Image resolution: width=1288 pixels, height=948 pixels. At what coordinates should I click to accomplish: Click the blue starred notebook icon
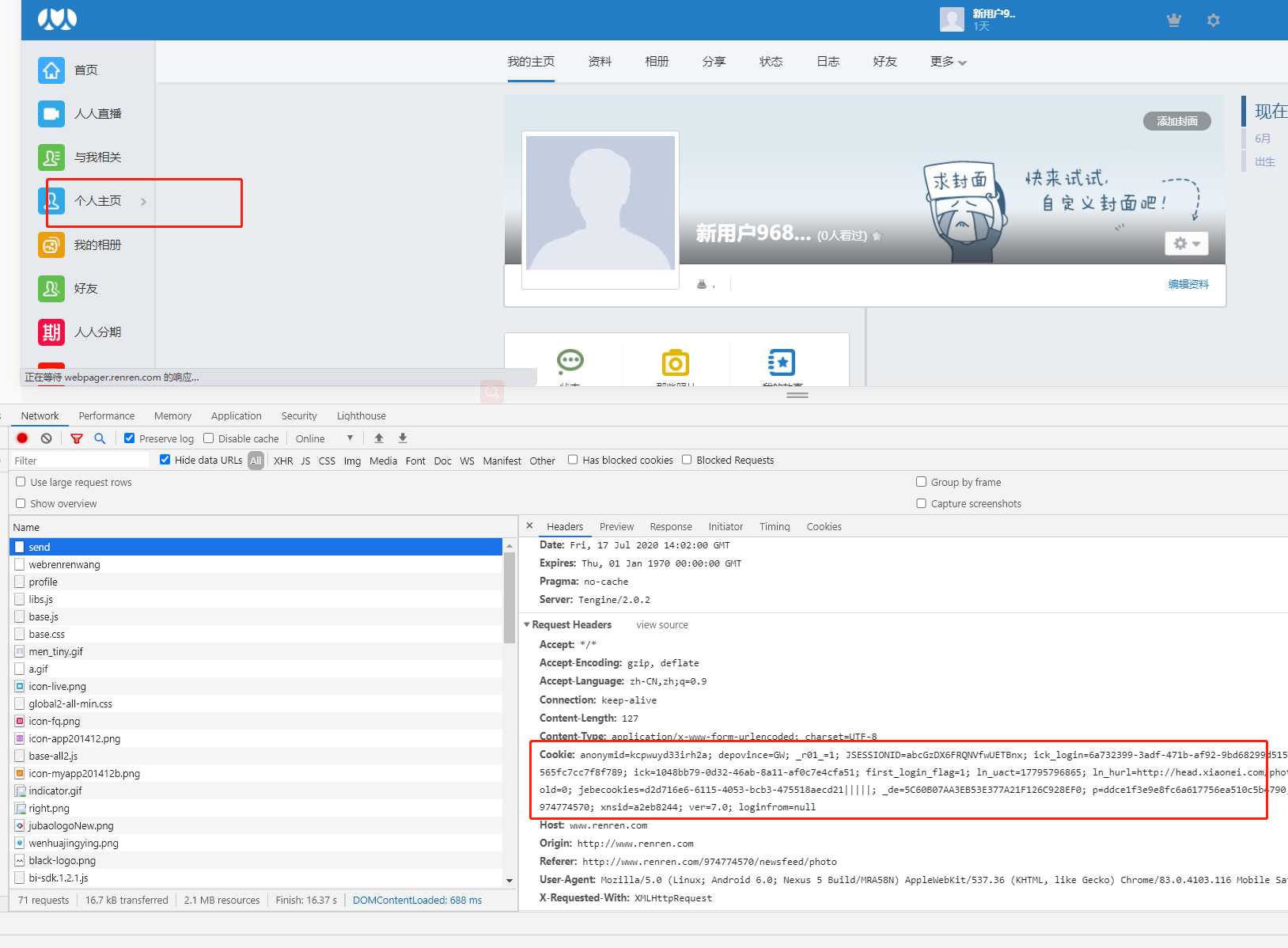(x=782, y=362)
